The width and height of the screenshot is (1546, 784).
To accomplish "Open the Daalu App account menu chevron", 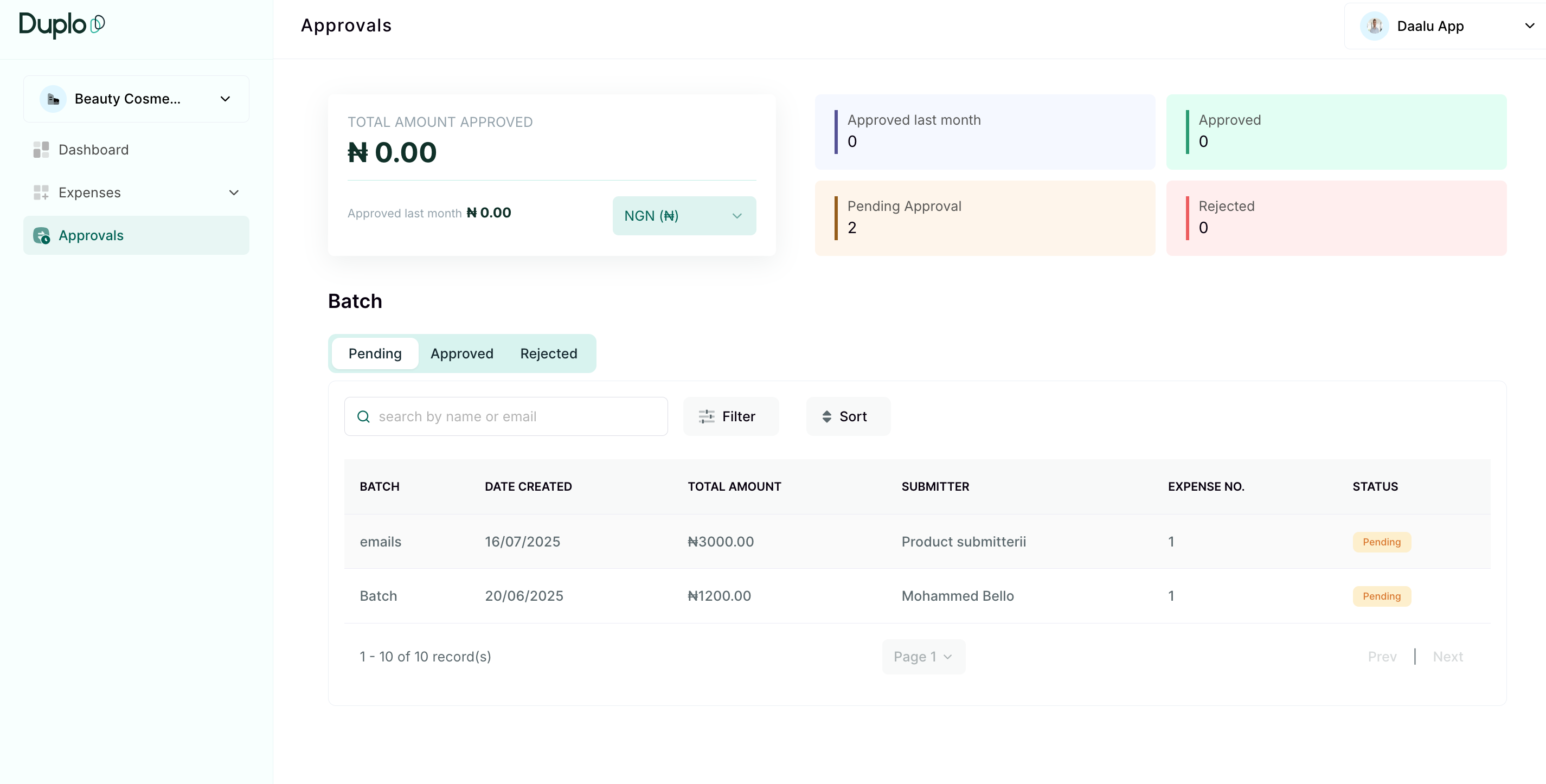I will (1529, 26).
